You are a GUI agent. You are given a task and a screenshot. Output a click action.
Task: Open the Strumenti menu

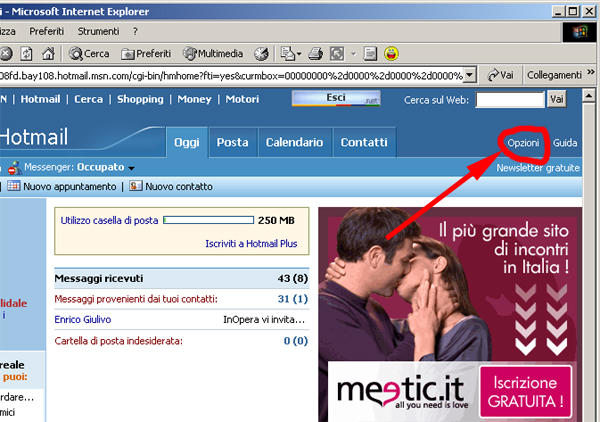coord(98,31)
